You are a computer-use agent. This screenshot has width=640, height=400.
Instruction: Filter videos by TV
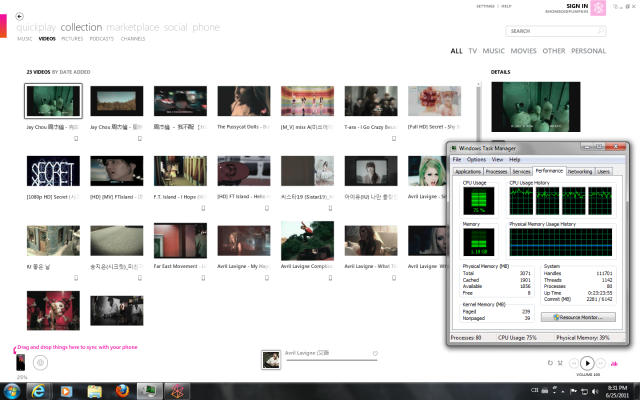(x=473, y=51)
